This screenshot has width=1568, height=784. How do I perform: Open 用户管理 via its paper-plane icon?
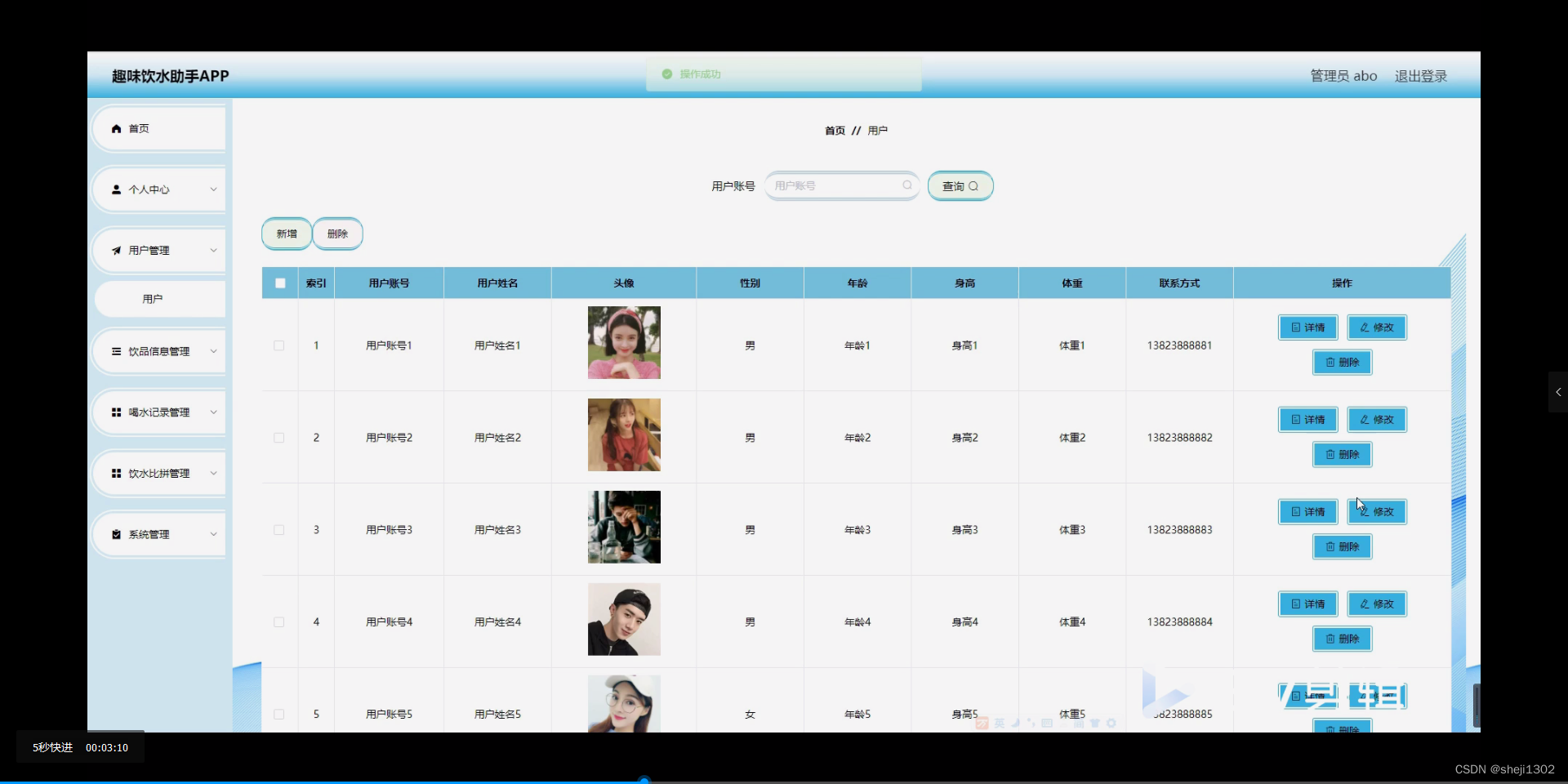(118, 250)
